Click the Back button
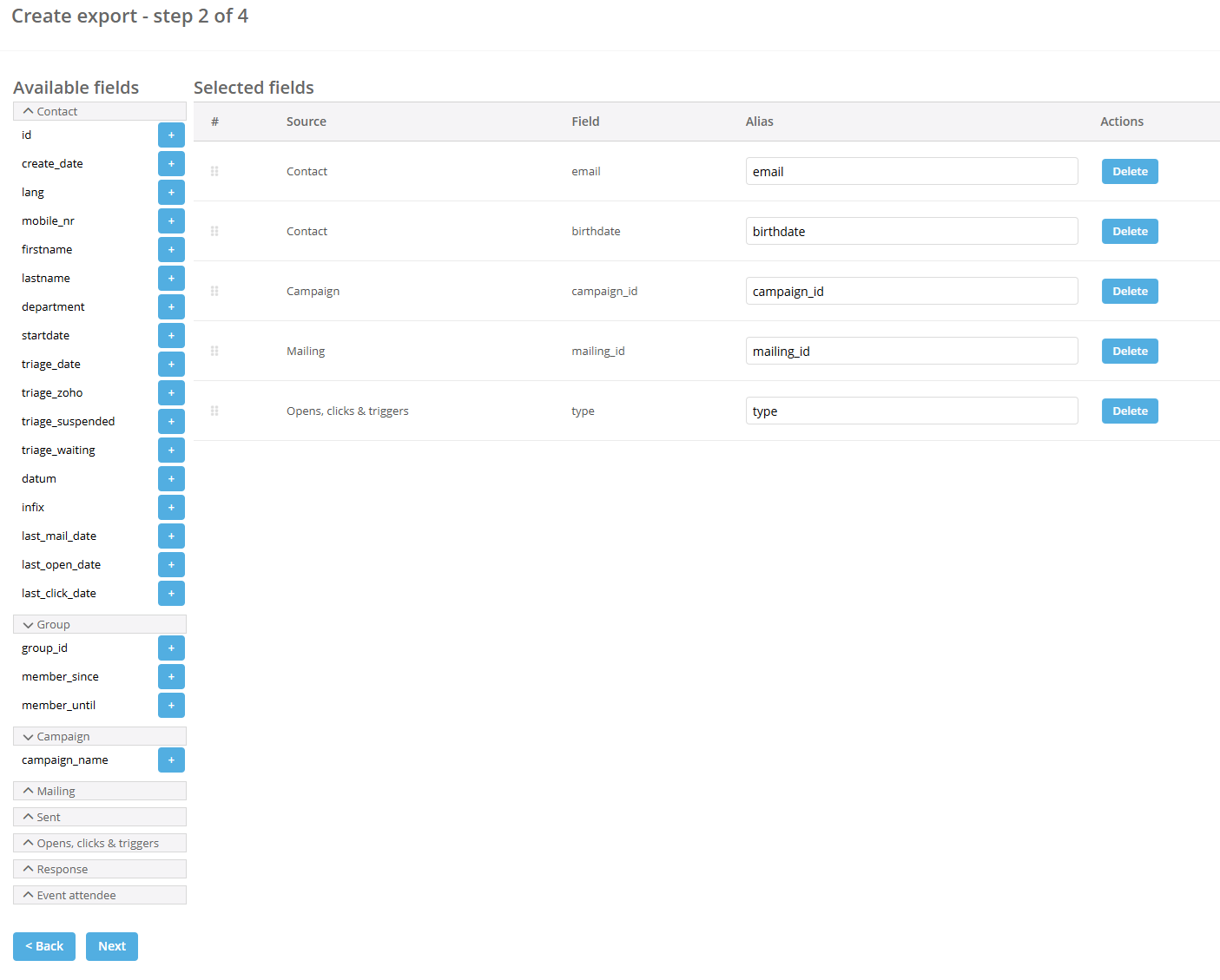This screenshot has width=1220, height=980. coord(44,946)
